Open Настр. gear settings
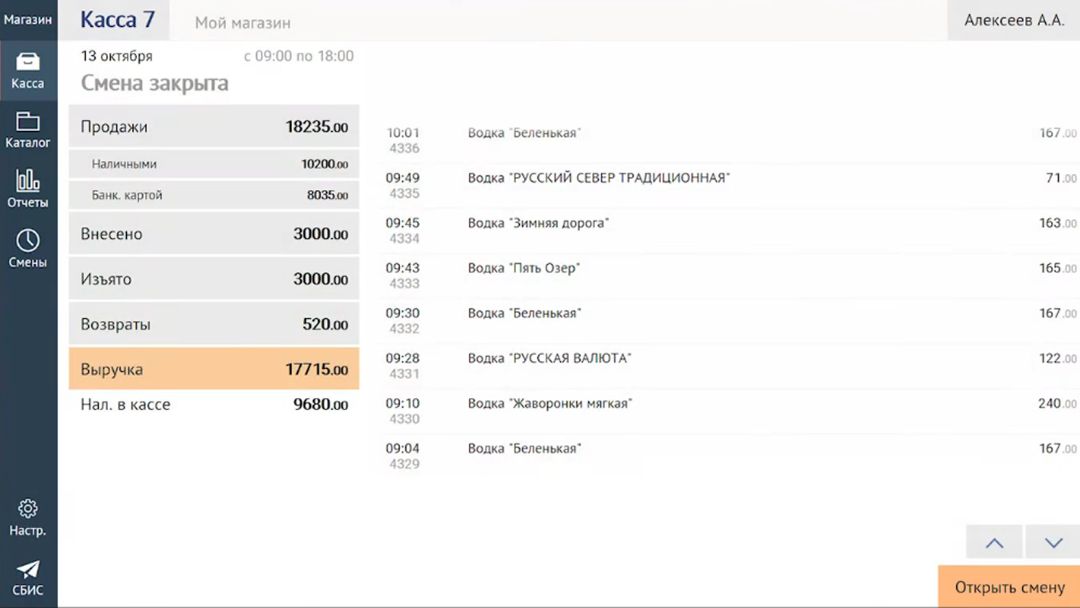The width and height of the screenshot is (1080, 608). (x=28, y=518)
